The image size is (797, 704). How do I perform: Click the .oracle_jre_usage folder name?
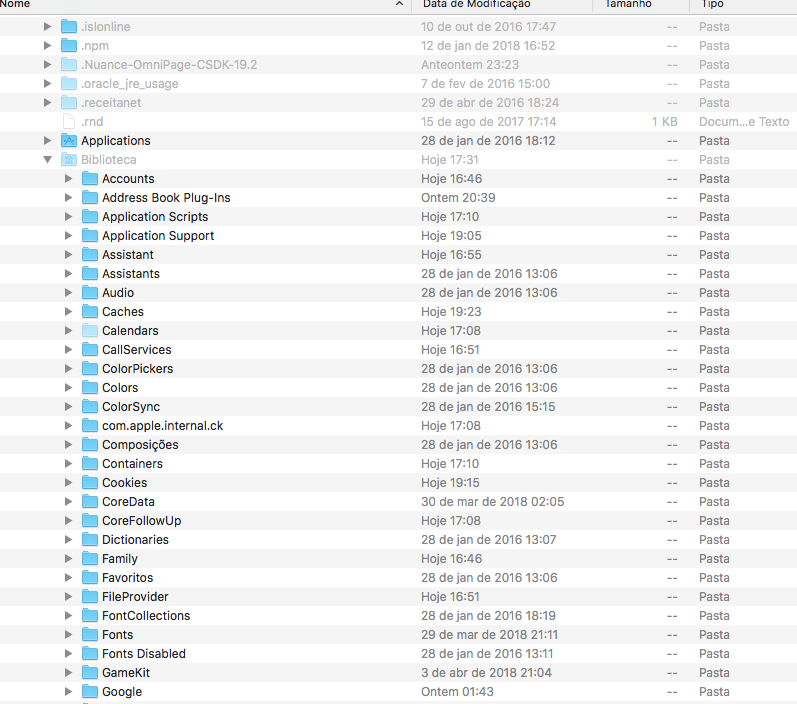[130, 83]
